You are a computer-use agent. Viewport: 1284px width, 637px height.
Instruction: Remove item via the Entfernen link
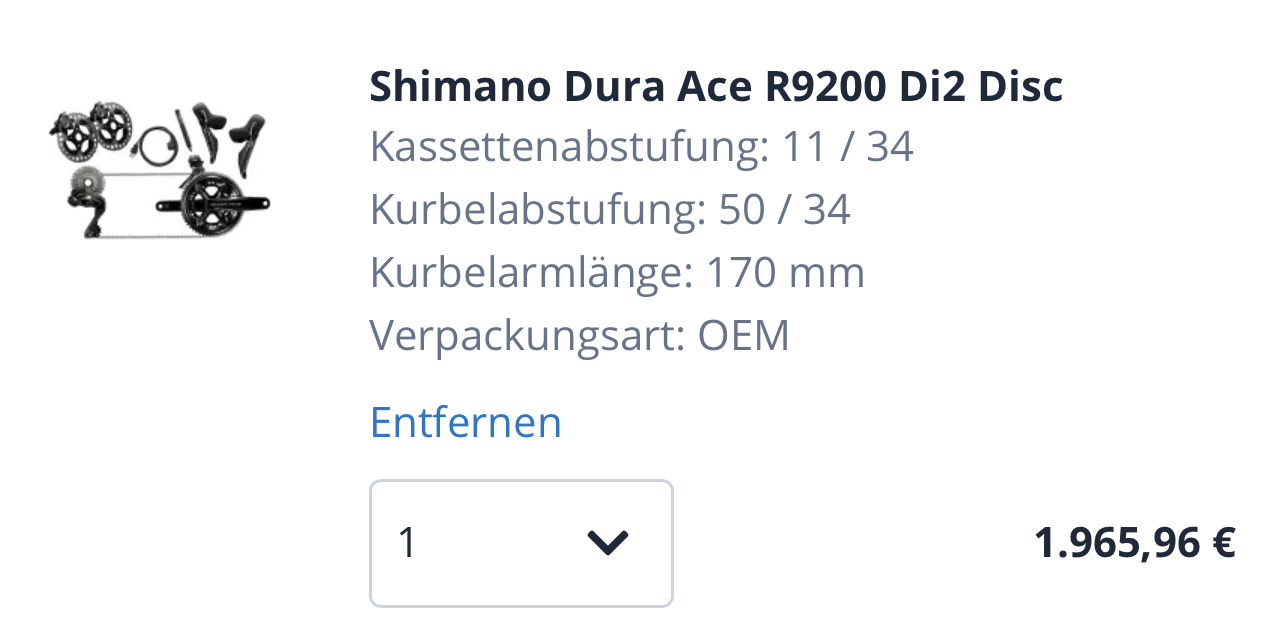click(465, 422)
